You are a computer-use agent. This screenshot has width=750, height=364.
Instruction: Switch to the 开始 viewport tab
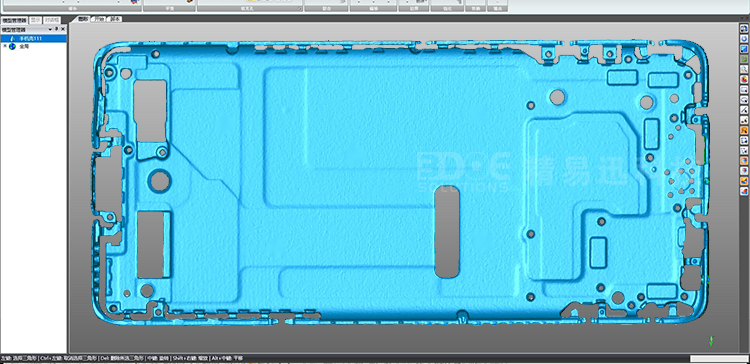[98, 20]
